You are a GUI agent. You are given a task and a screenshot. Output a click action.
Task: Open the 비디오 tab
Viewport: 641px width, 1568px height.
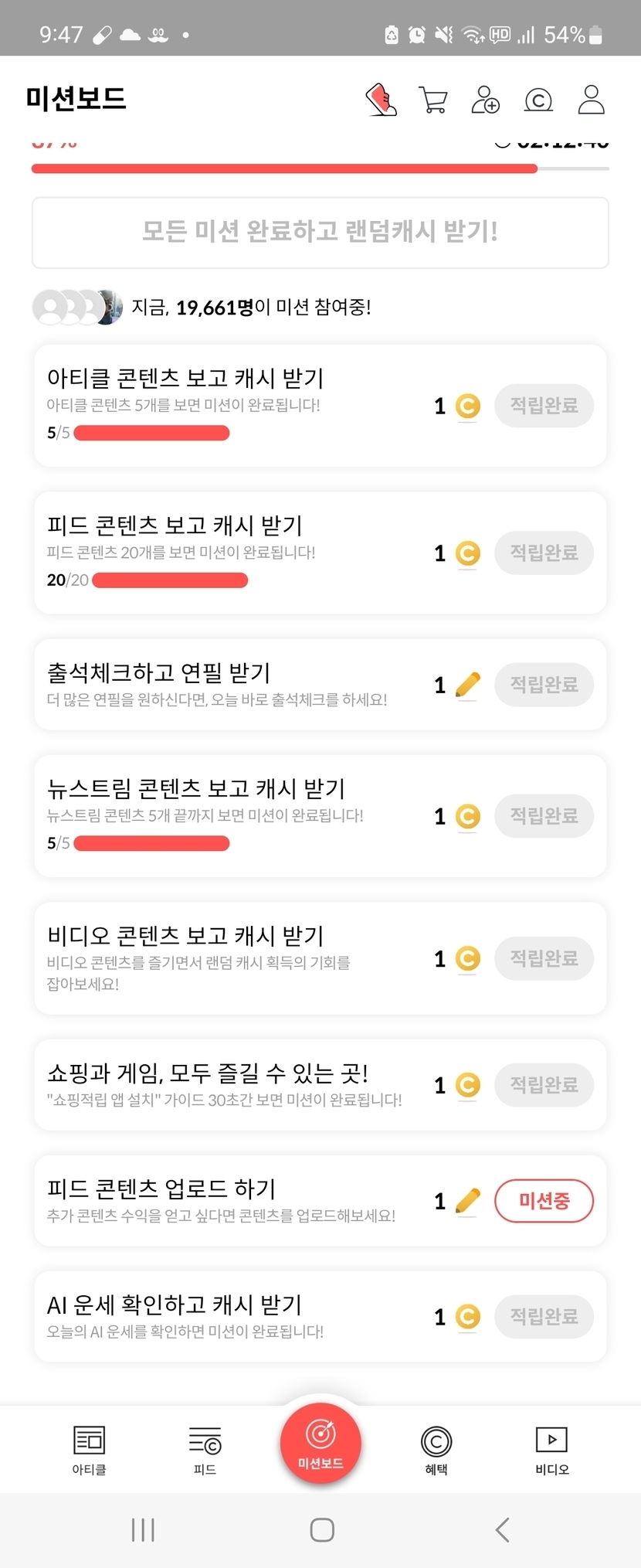(x=551, y=1448)
